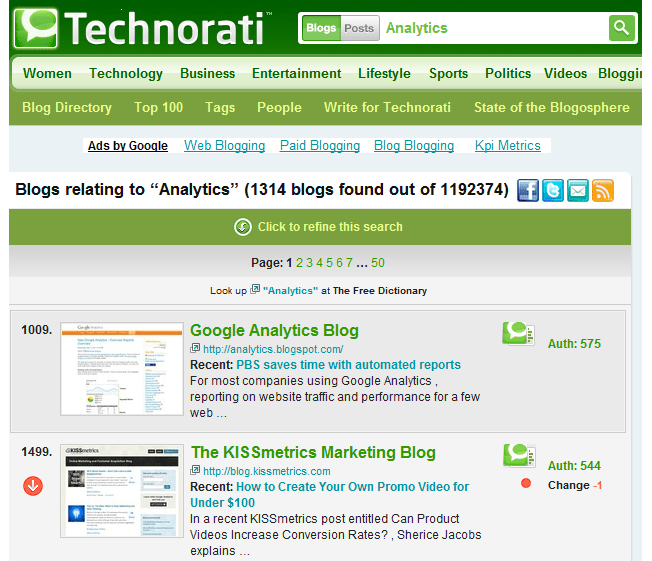652x561 pixels.
Task: Click Technorati authority icon for Google Analytics Blog
Action: (518, 334)
